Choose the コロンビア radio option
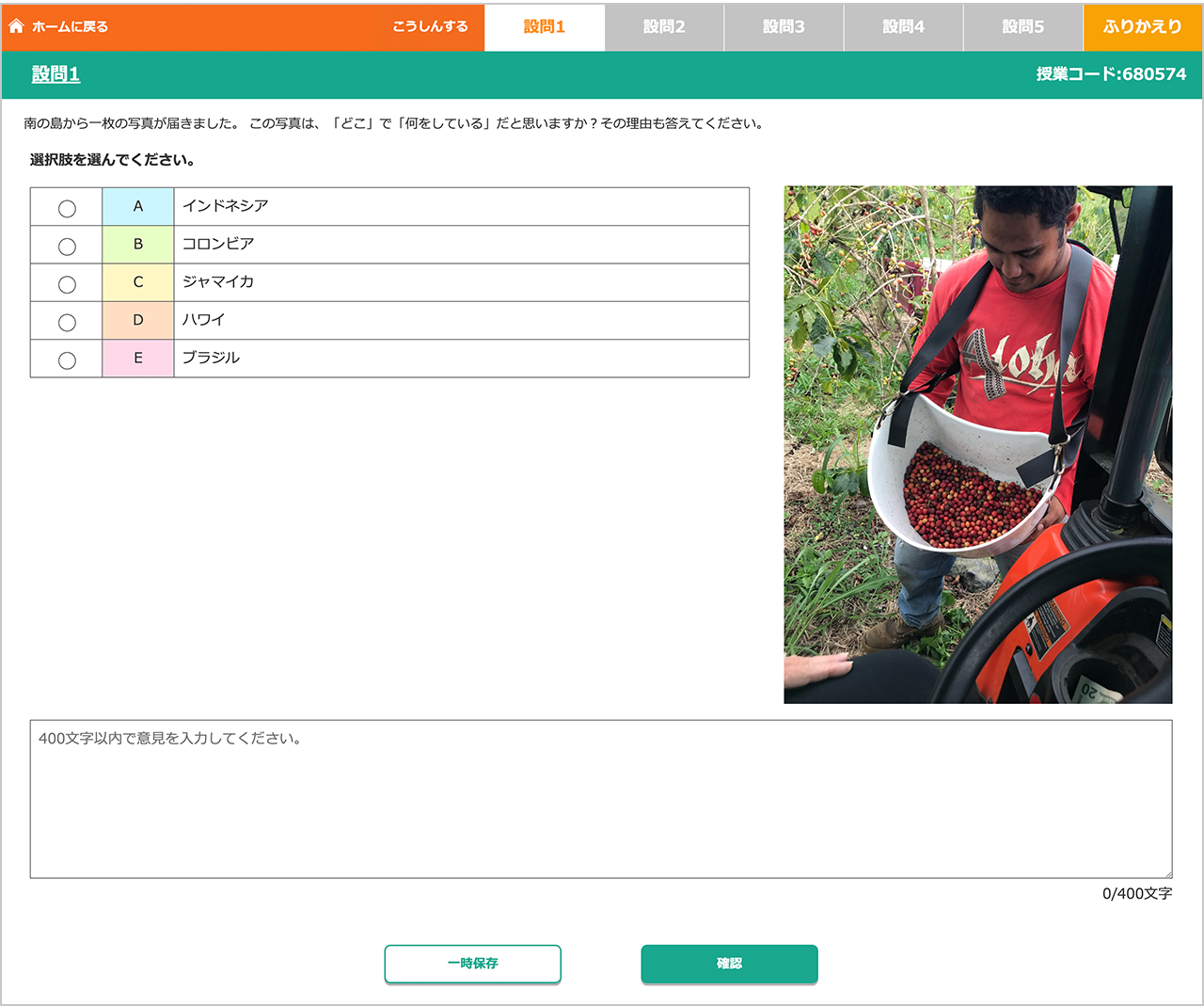This screenshot has height=1006, width=1204. [x=67, y=246]
